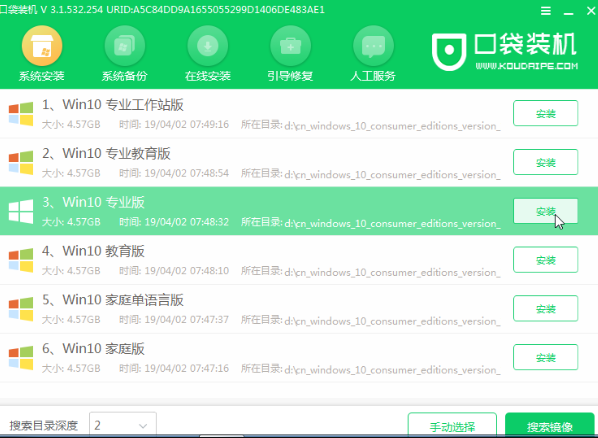Screen dimensions: 598x438
Task: Install Win10 家庭版 with 安装 button
Action: tap(545, 357)
